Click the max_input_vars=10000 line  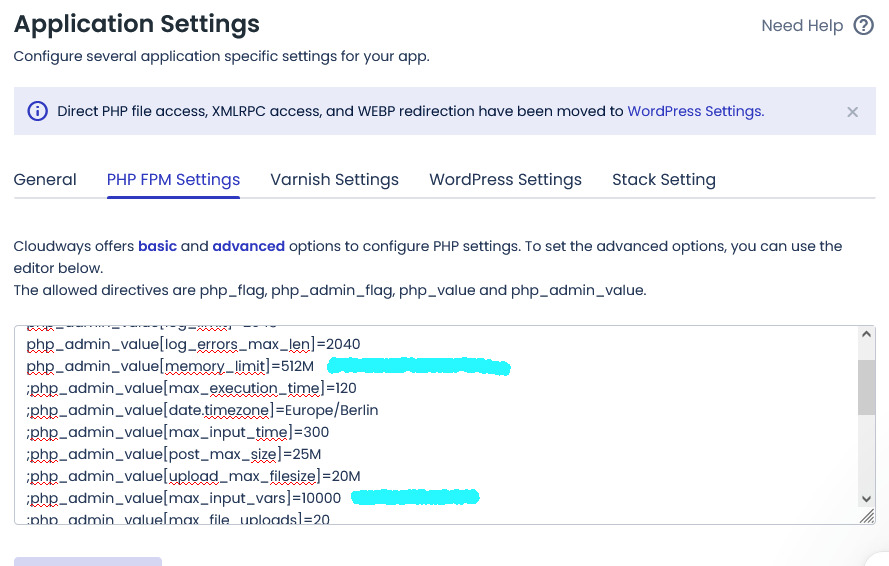(x=185, y=498)
